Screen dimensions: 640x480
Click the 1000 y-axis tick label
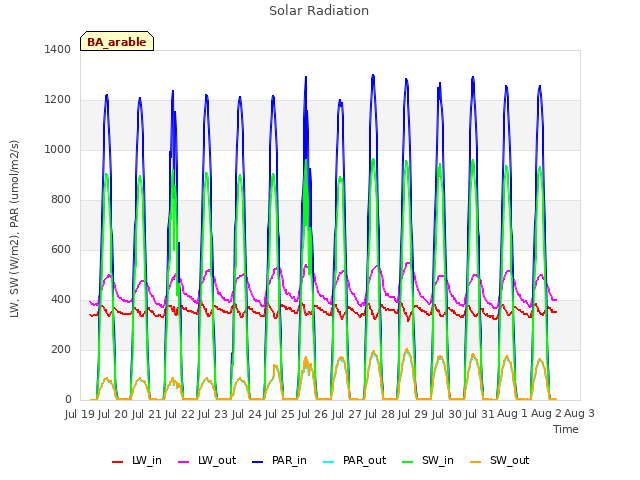click(x=58, y=150)
